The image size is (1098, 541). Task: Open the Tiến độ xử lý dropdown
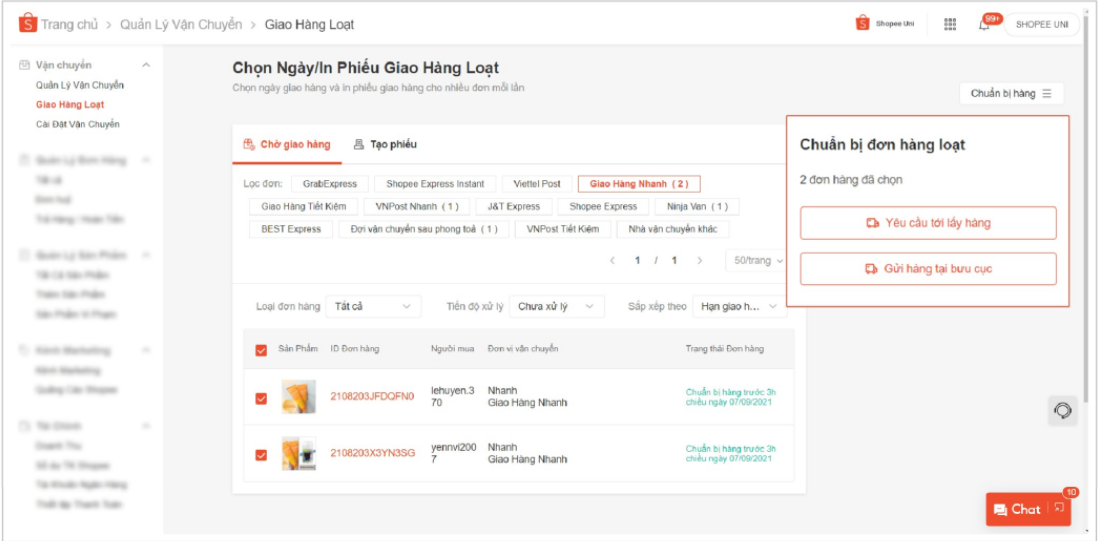(556, 306)
